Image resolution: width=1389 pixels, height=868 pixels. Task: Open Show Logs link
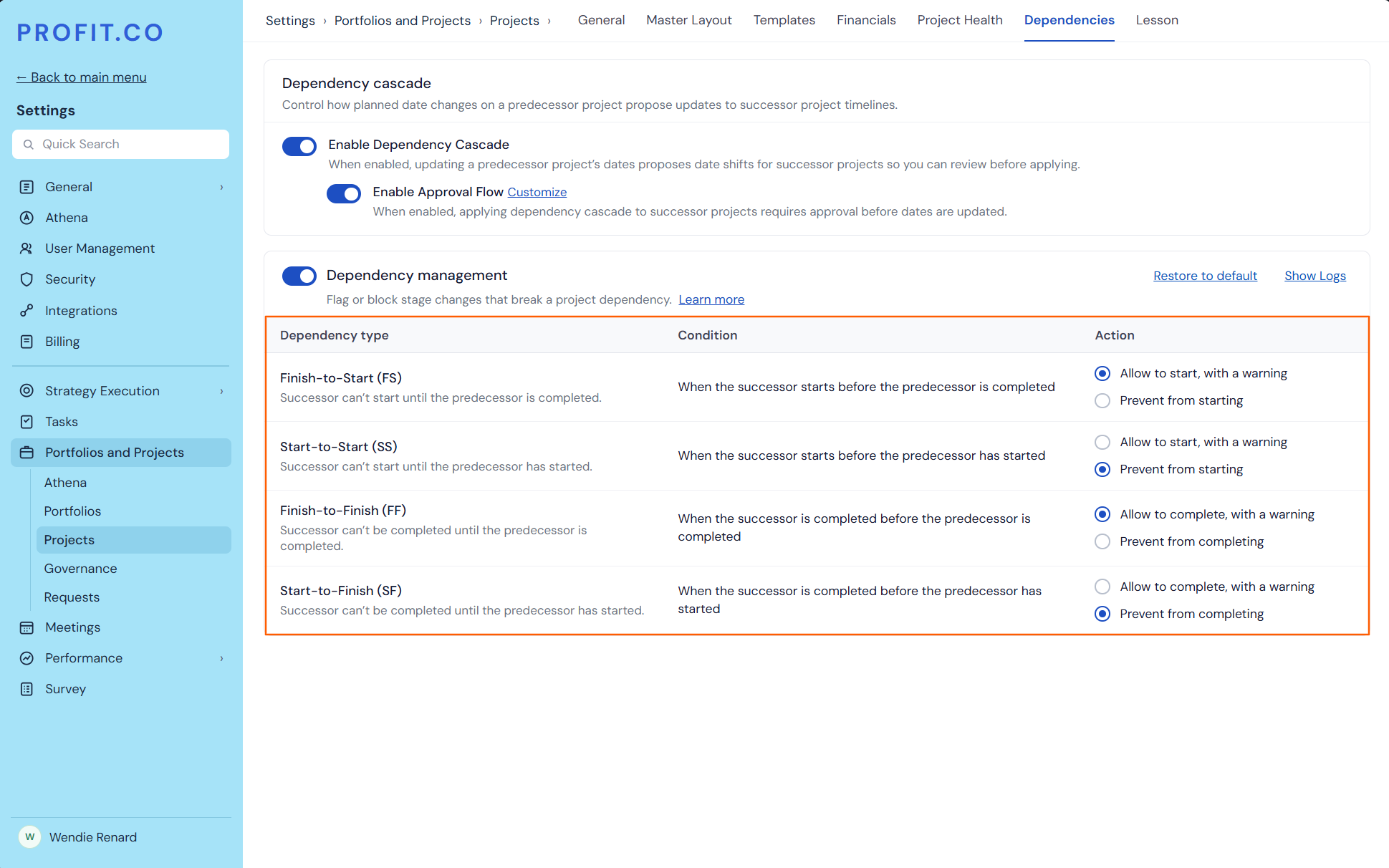1315,276
